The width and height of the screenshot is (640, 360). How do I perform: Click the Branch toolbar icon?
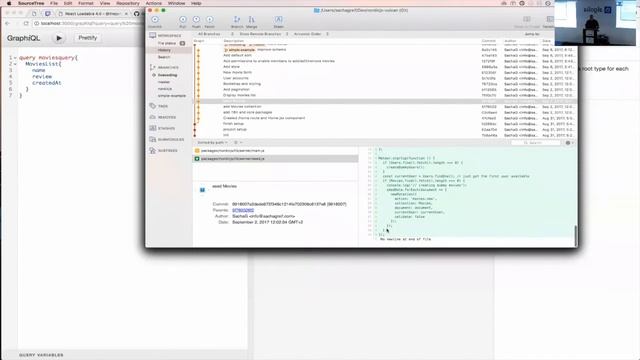[x=237, y=20]
